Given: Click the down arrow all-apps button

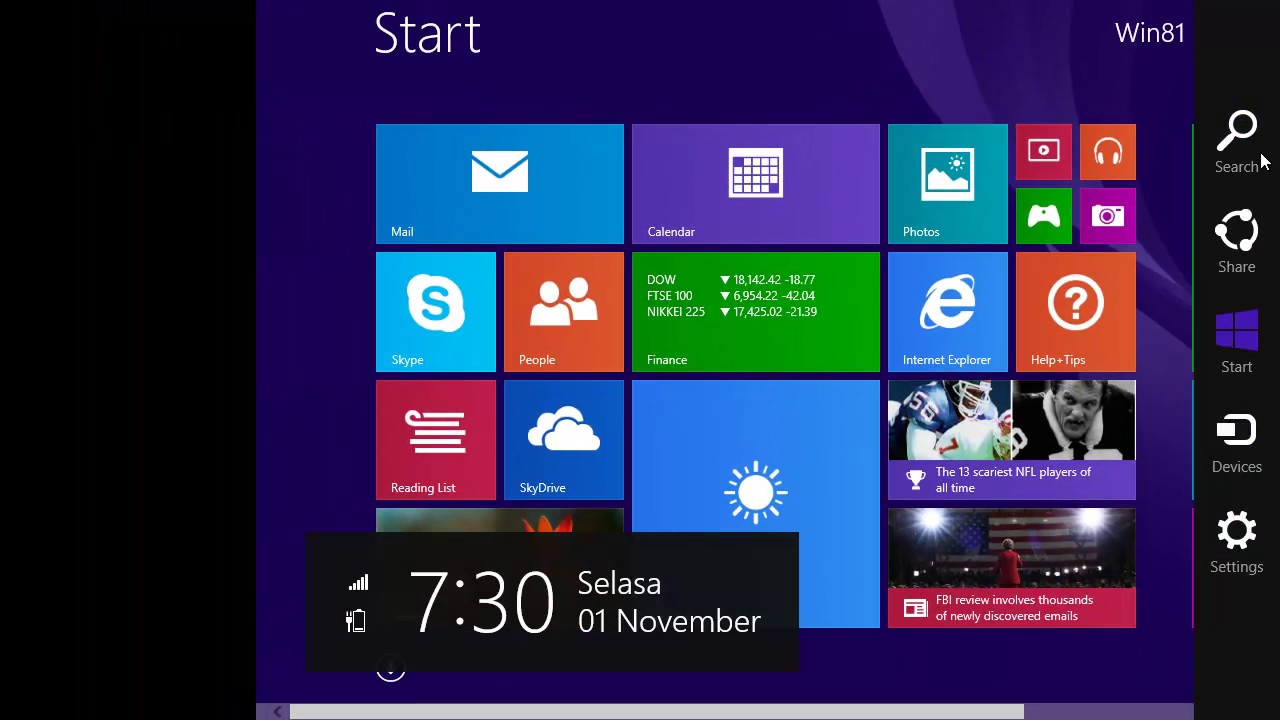Looking at the screenshot, I should point(390,670).
